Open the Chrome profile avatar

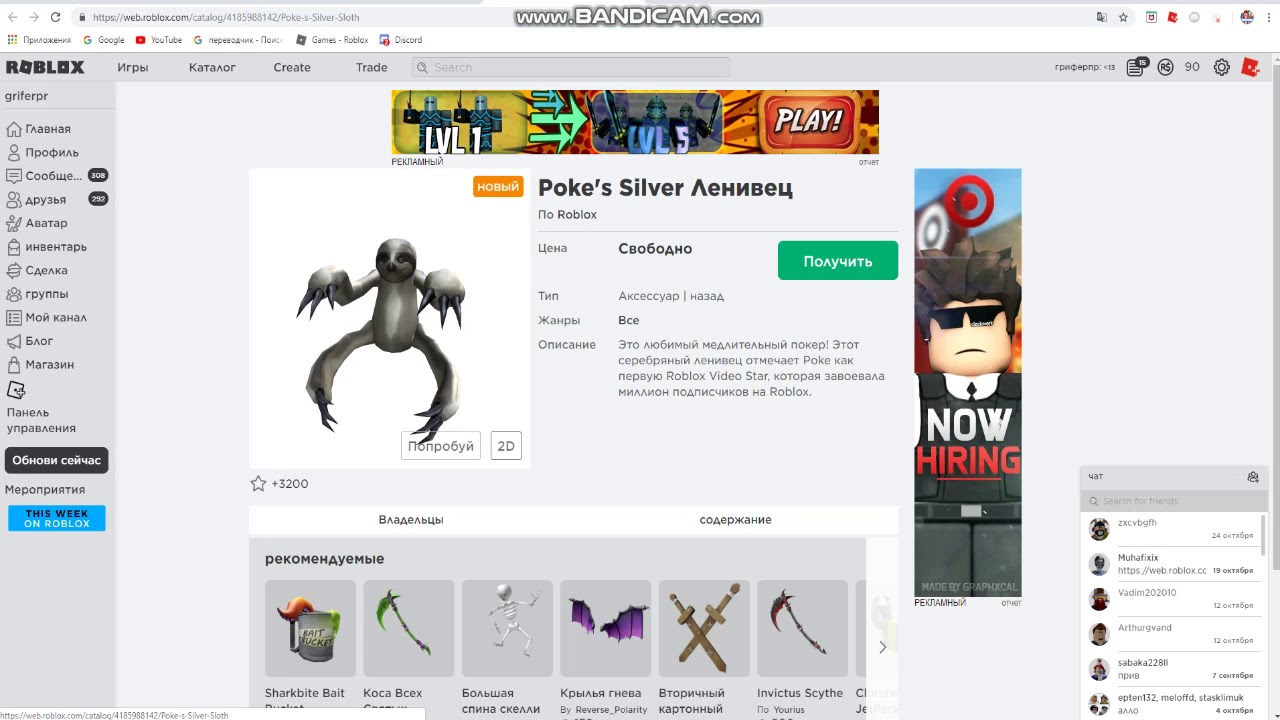pyautogui.click(x=1247, y=17)
